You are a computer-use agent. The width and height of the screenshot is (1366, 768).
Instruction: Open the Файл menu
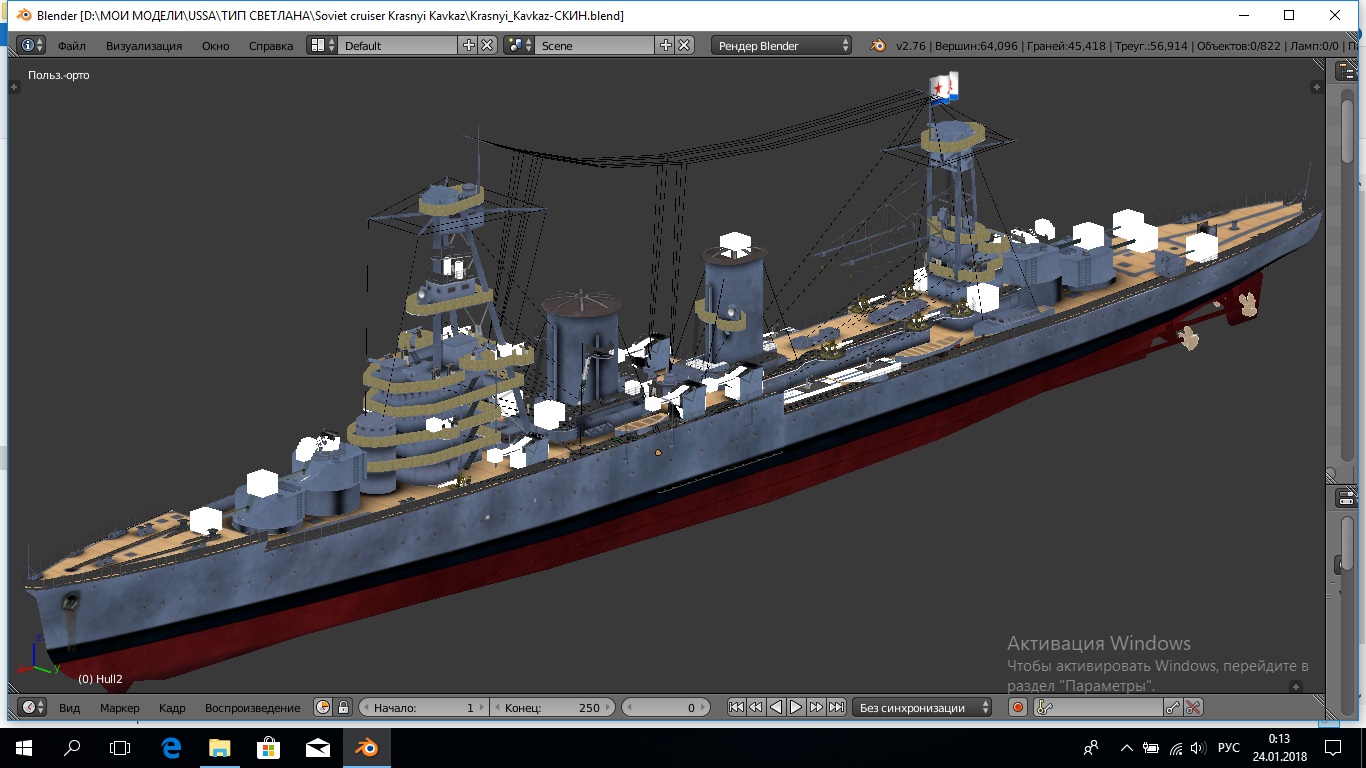(71, 46)
